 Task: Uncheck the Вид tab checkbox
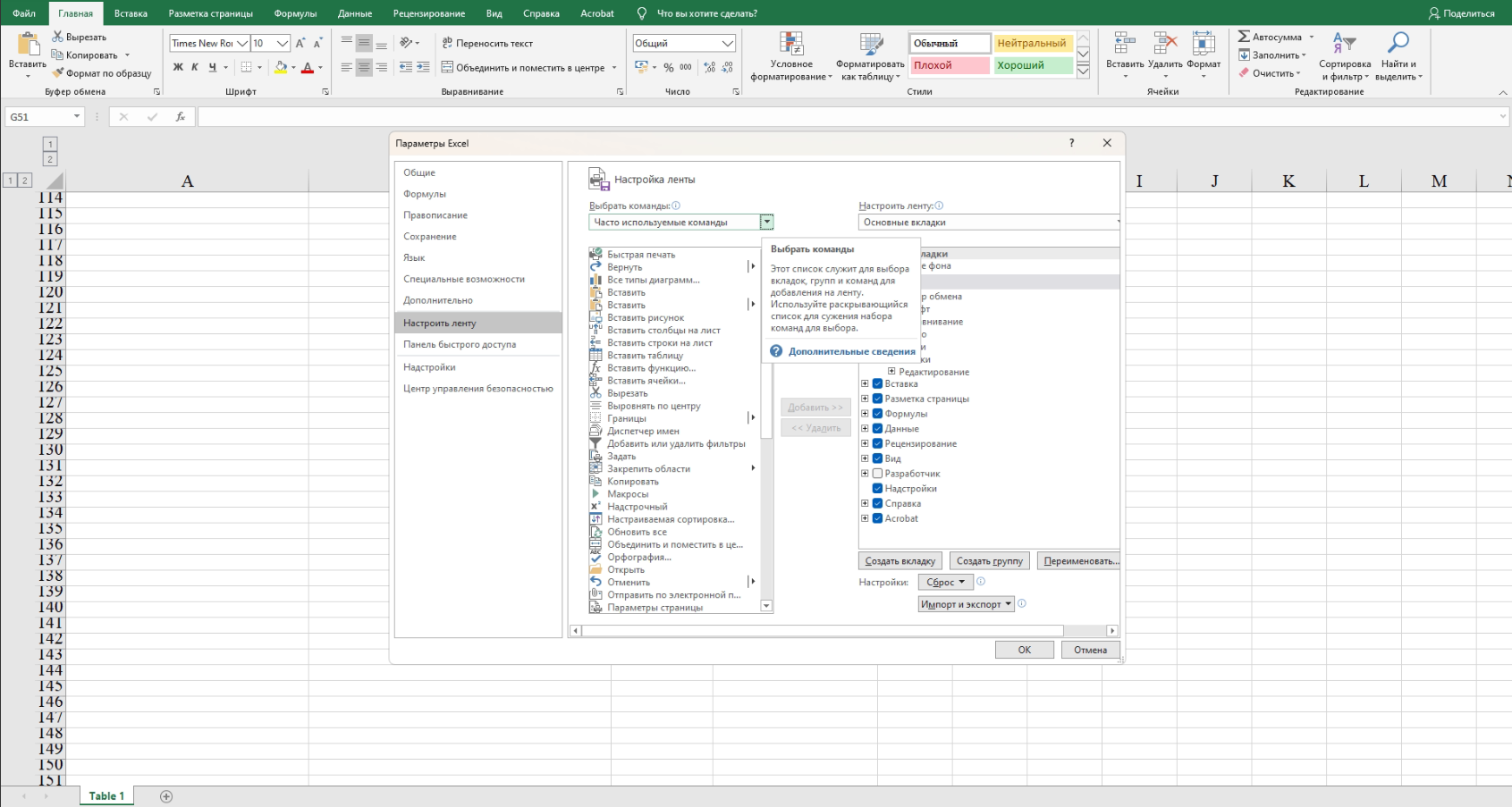pos(877,458)
